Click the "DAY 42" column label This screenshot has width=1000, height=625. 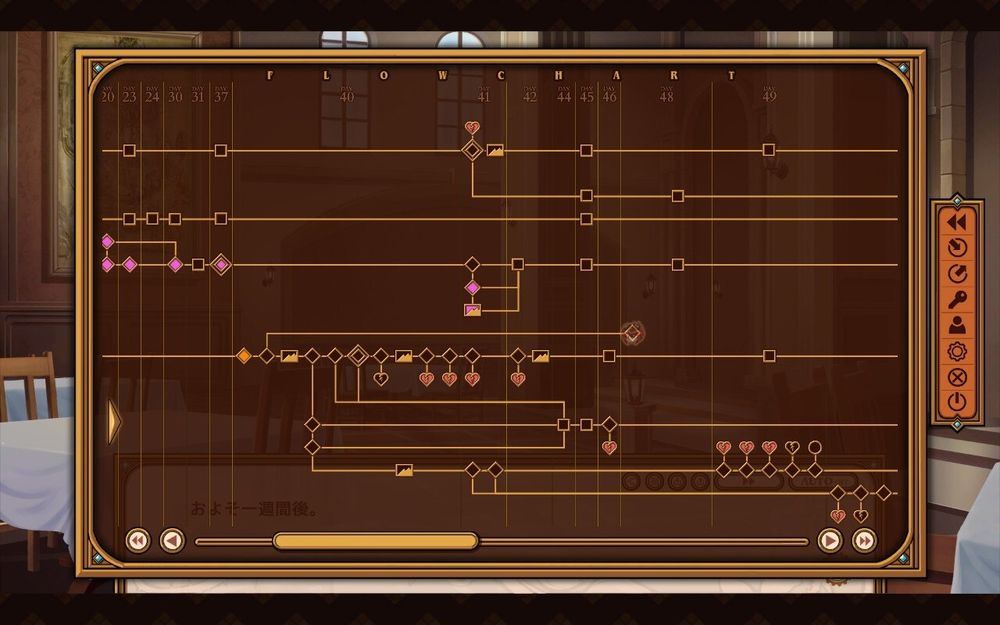(x=529, y=95)
